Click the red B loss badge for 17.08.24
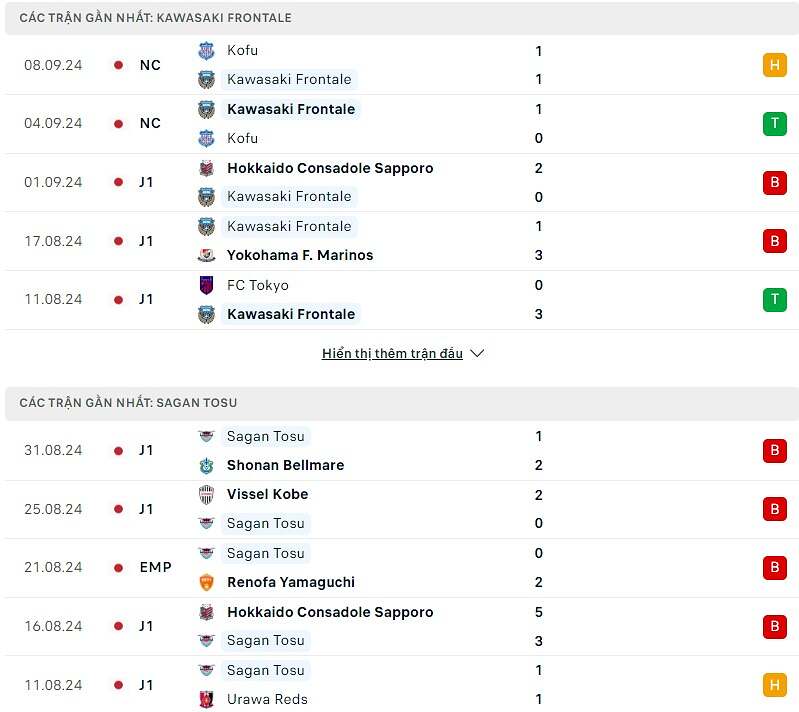Image resolution: width=799 pixels, height=712 pixels. point(774,241)
